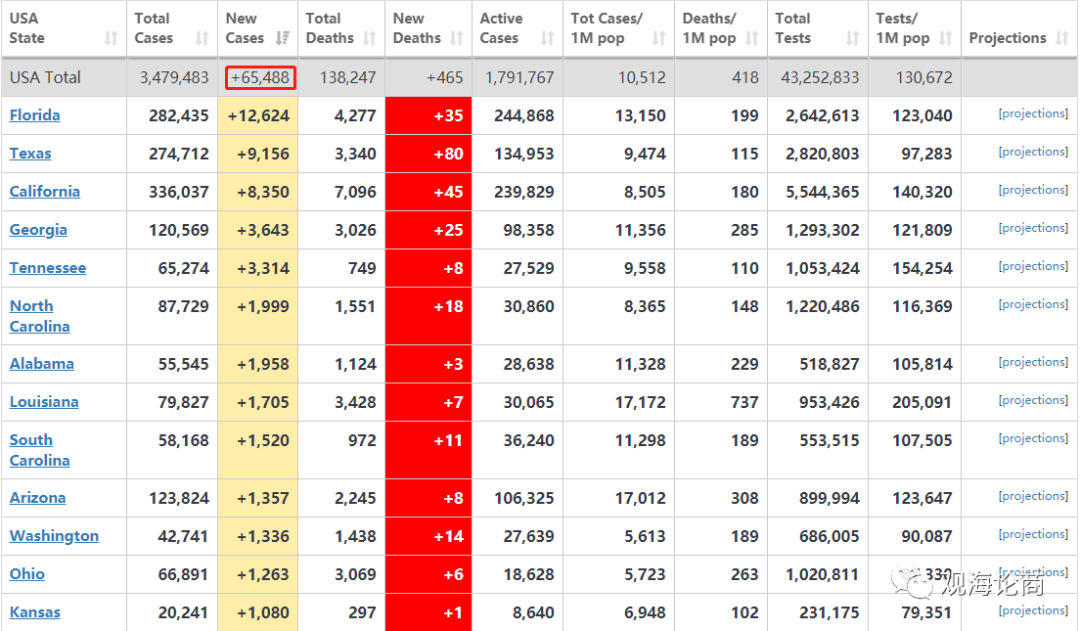This screenshot has height=631, width=1080.
Task: Click the USA Total row label
Action: tap(45, 77)
